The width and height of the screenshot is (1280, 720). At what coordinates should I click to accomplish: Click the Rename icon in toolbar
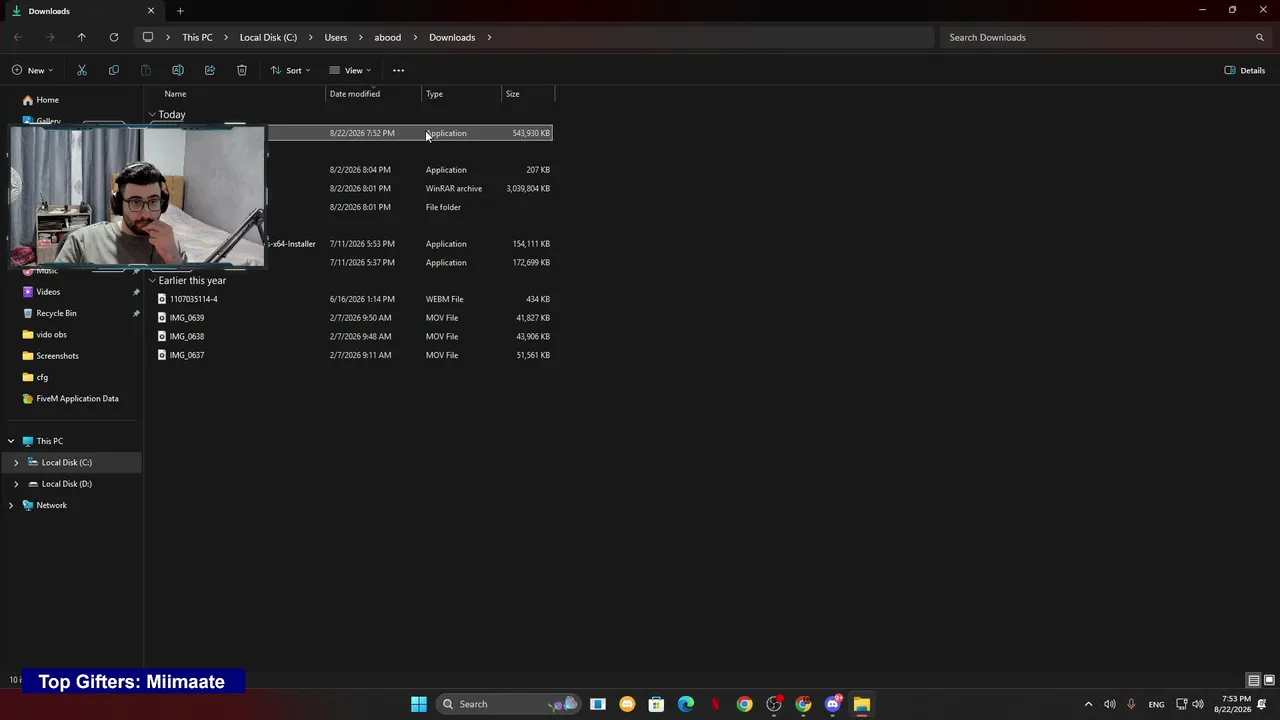pyautogui.click(x=178, y=70)
